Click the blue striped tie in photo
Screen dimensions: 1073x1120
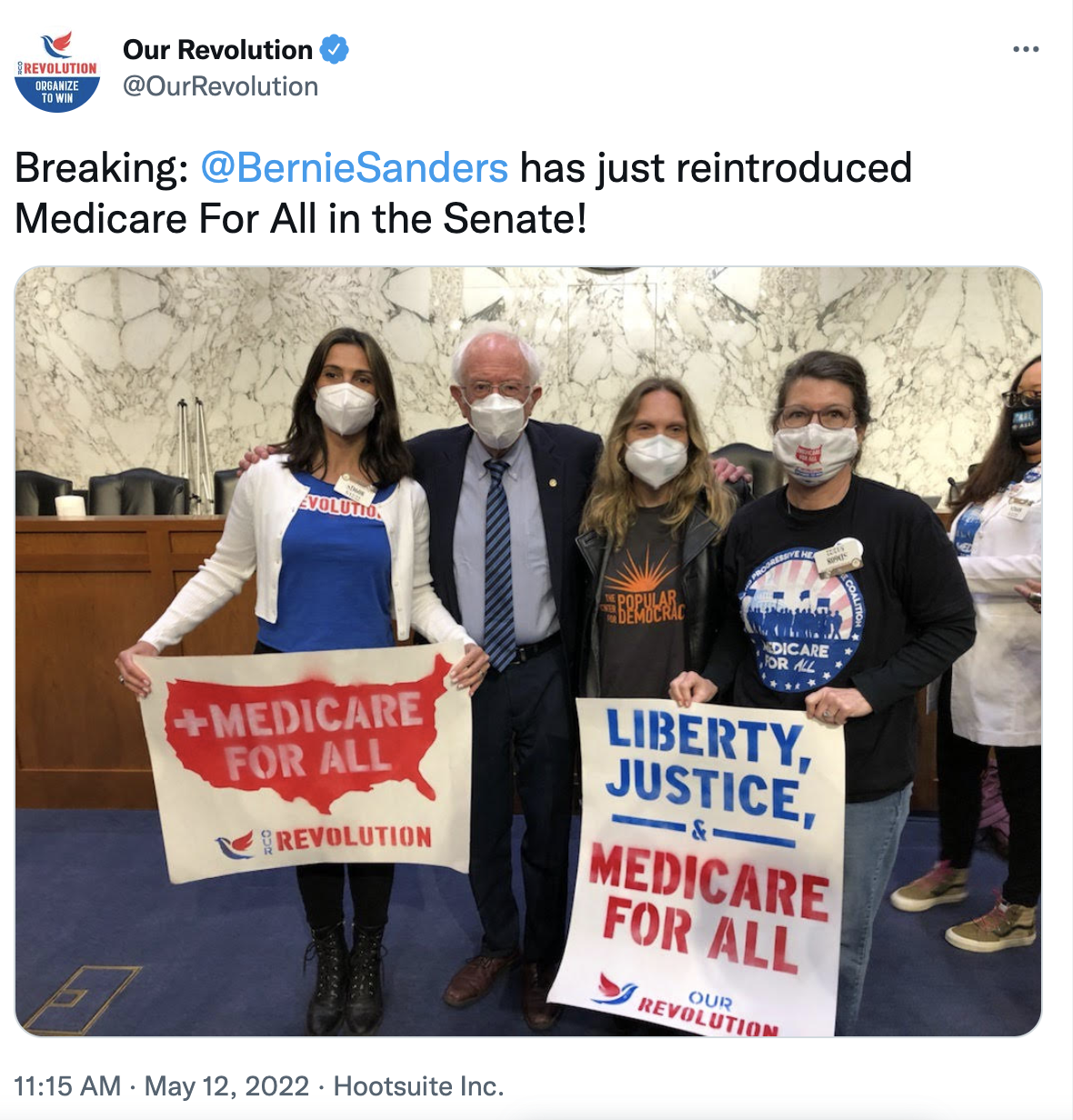(499, 564)
